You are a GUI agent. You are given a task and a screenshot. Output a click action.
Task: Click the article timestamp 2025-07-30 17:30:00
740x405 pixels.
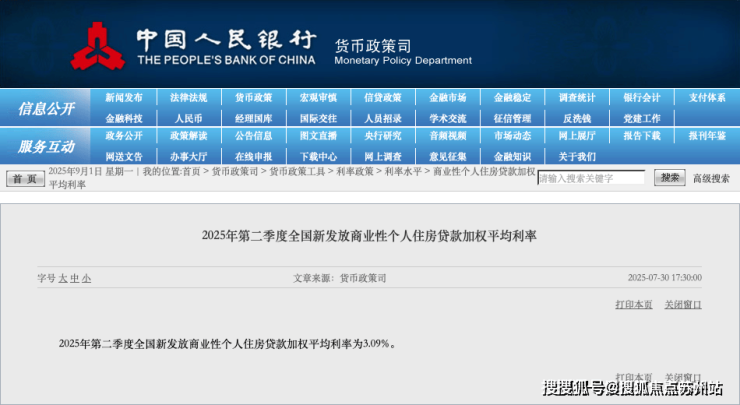(x=664, y=278)
